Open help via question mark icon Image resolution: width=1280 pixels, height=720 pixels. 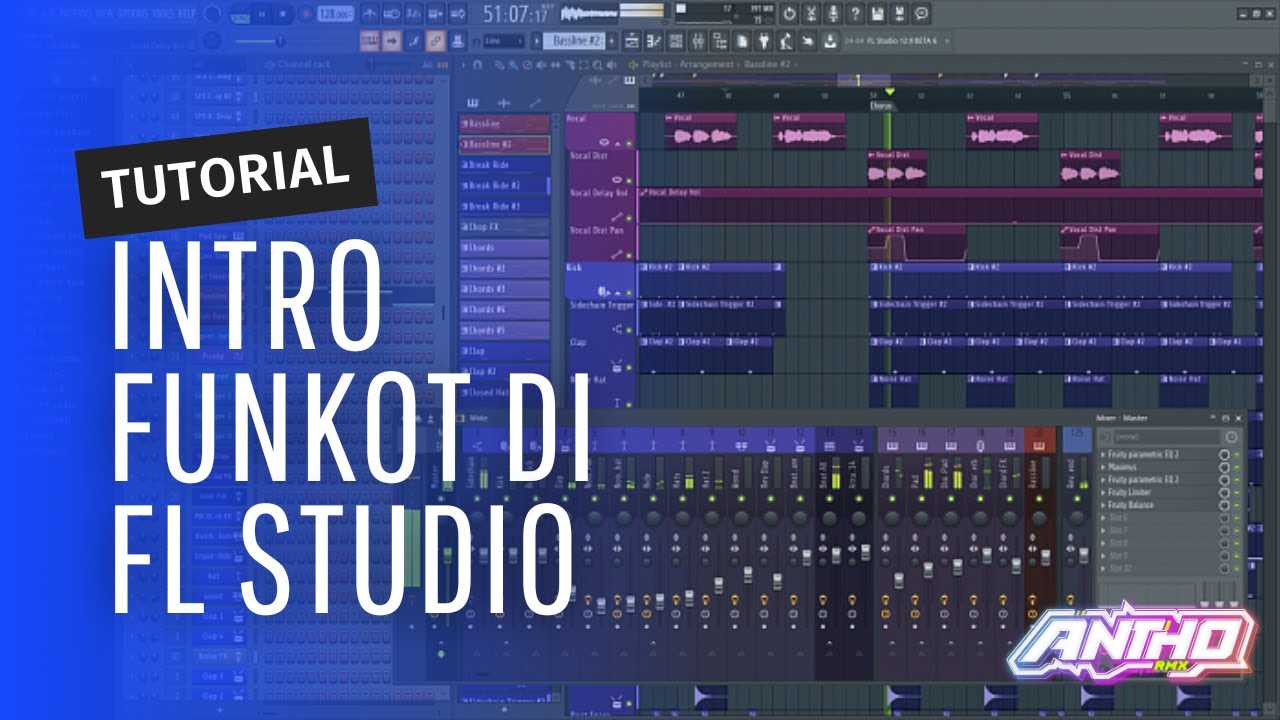(856, 14)
